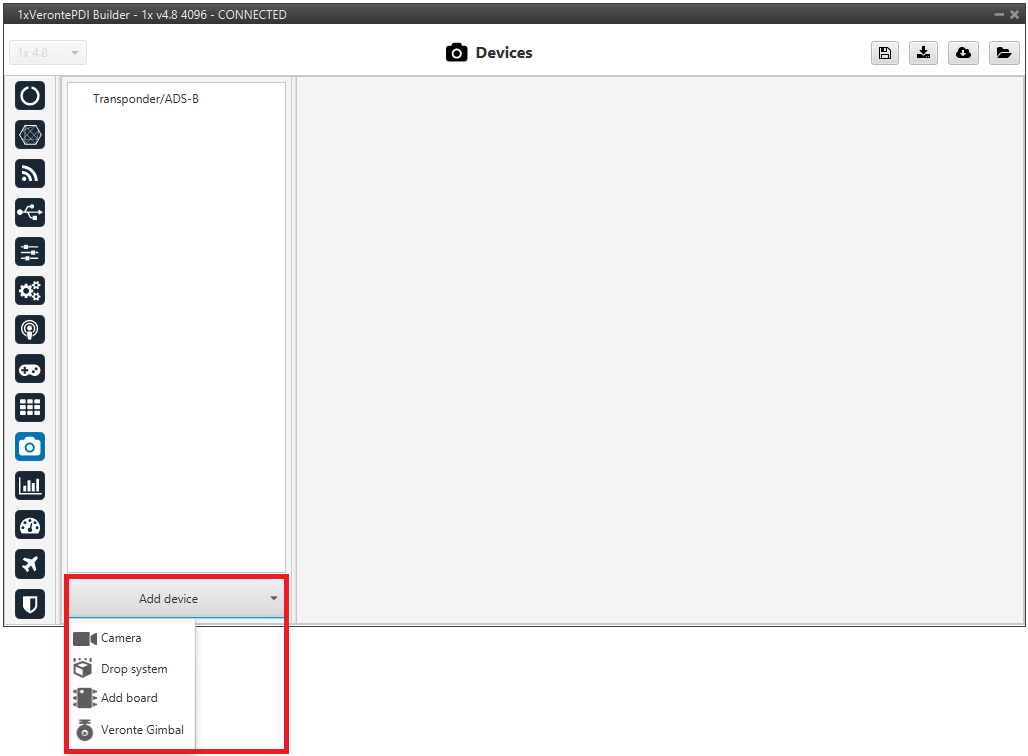Click the cloud download toolbar button
1028x756 pixels.
pos(963,53)
